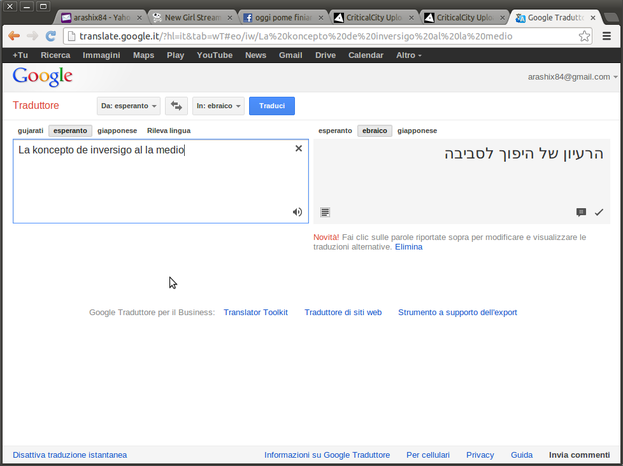Open Gmail in the Google bar
This screenshot has width=623, height=466.
coord(290,55)
